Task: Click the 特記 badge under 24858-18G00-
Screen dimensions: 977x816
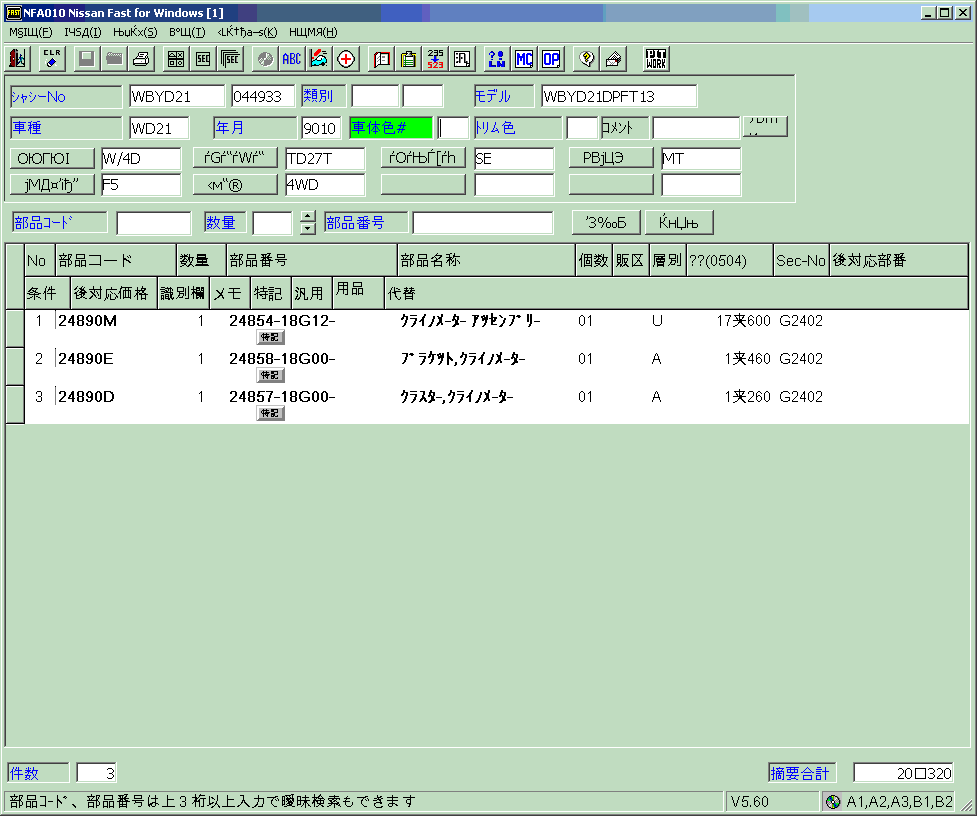Action: pyautogui.click(x=270, y=375)
